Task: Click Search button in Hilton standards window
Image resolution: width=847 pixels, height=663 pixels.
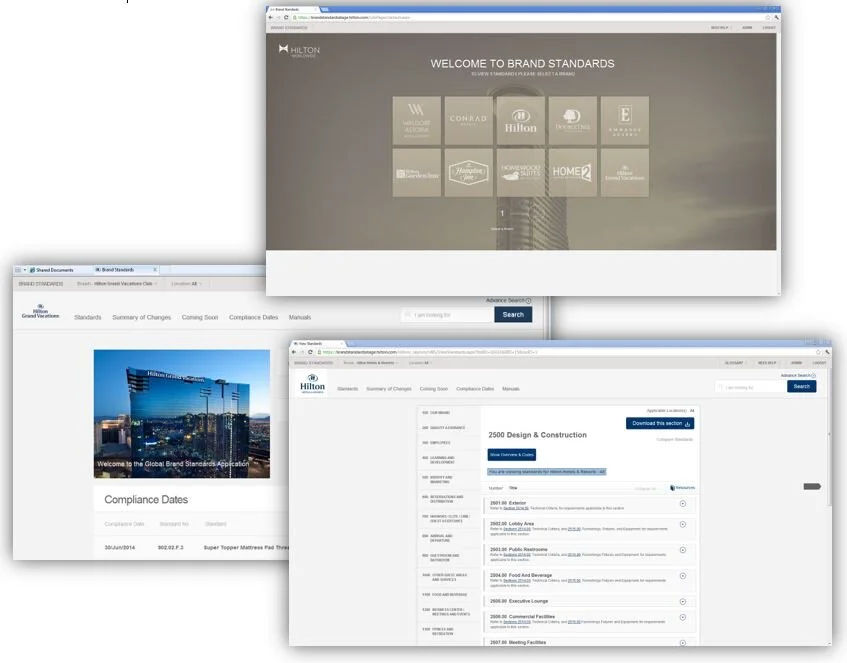Action: pos(802,386)
